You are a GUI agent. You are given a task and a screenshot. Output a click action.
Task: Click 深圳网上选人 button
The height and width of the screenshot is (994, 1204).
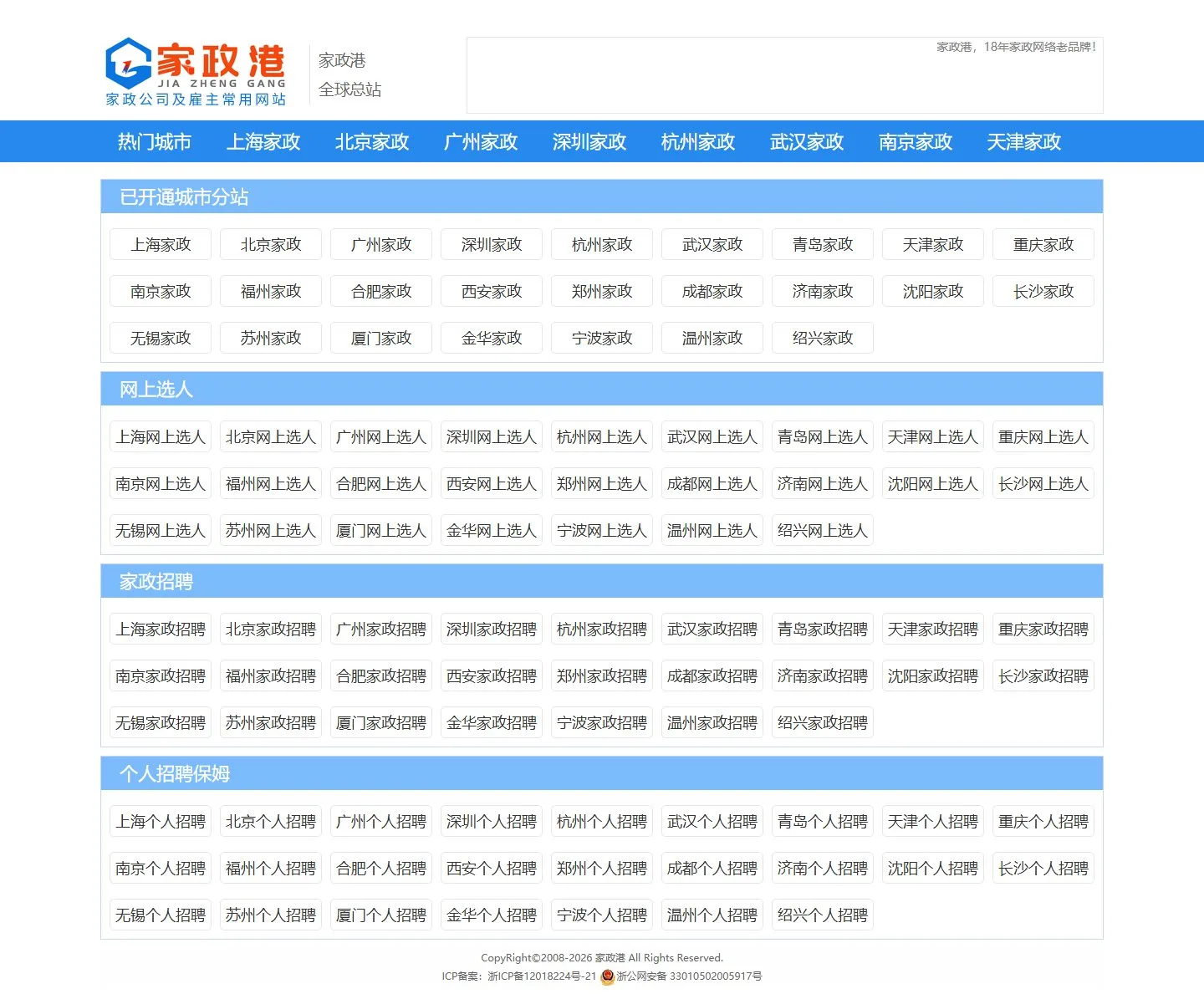coord(492,436)
